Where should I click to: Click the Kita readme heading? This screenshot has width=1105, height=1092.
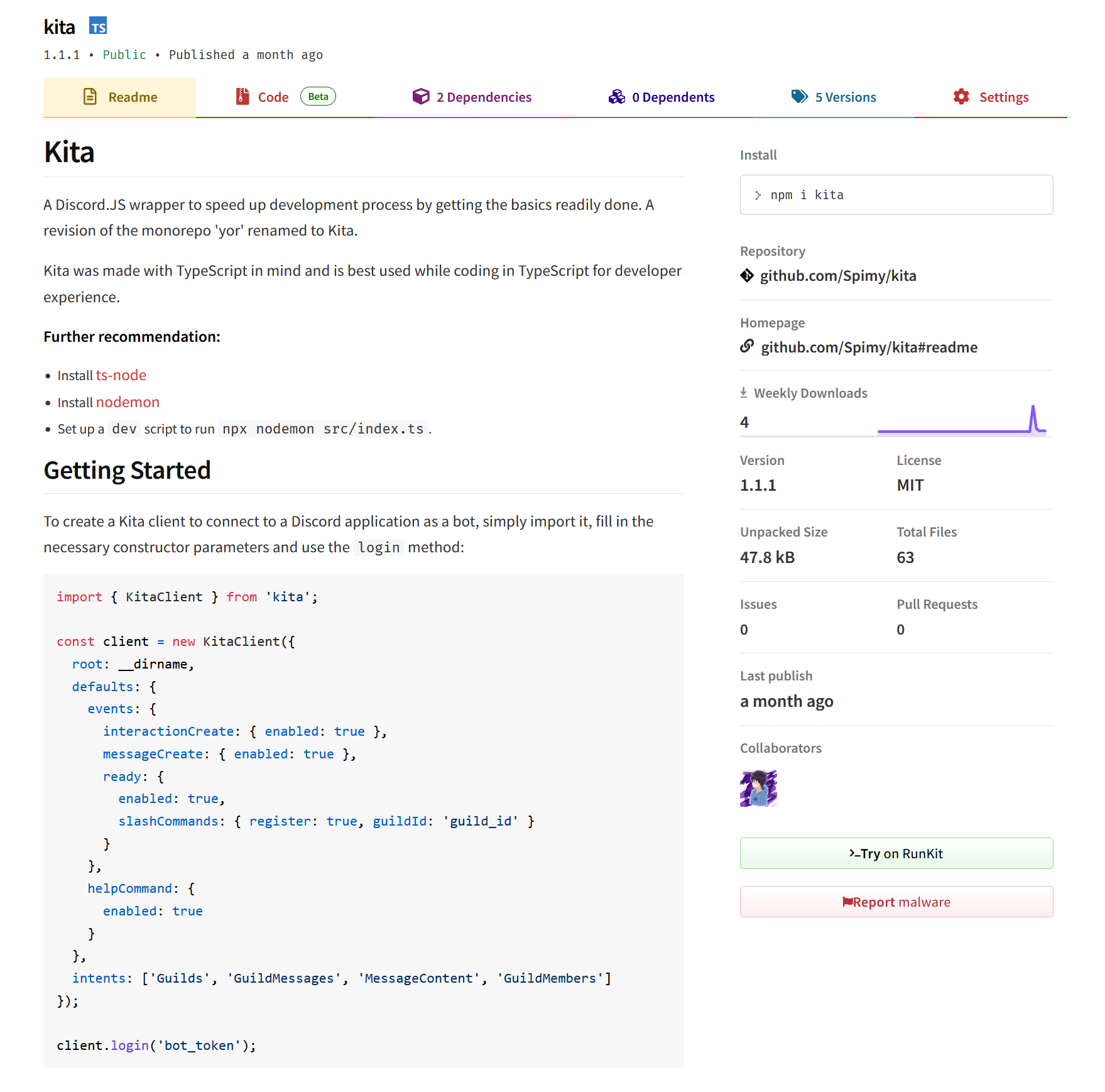(69, 152)
